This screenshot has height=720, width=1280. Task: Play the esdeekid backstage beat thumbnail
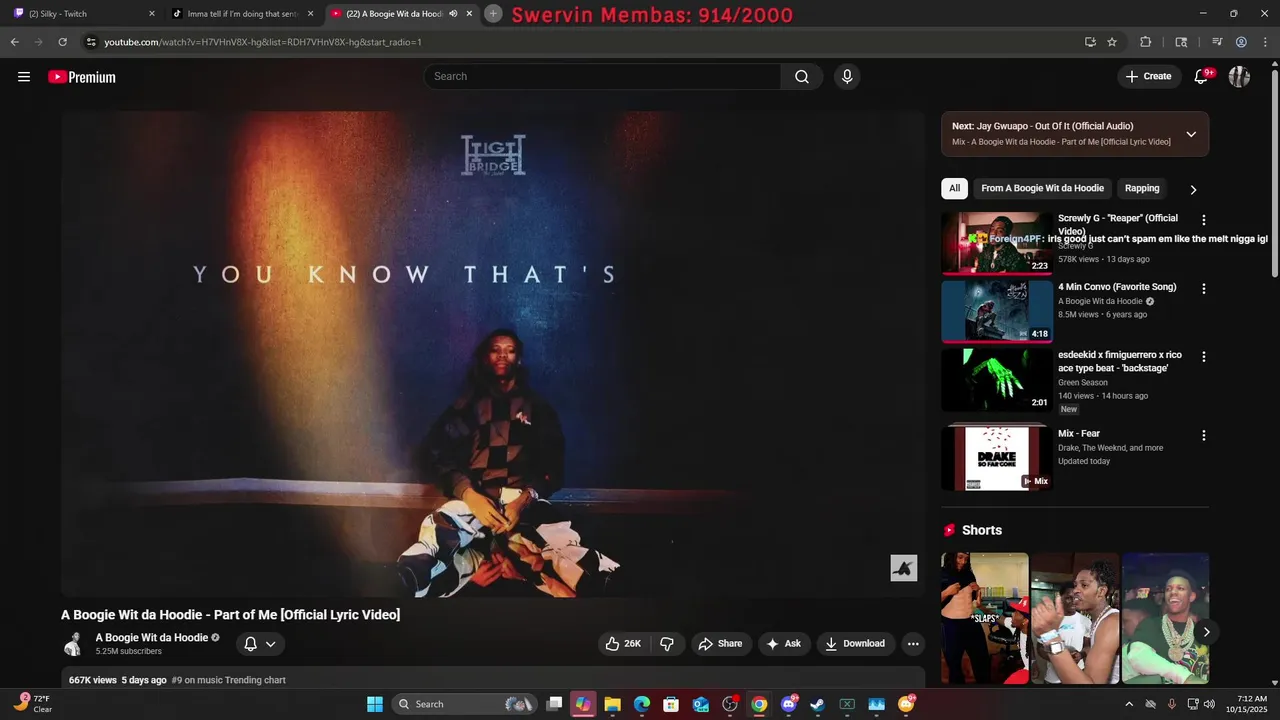coord(997,380)
